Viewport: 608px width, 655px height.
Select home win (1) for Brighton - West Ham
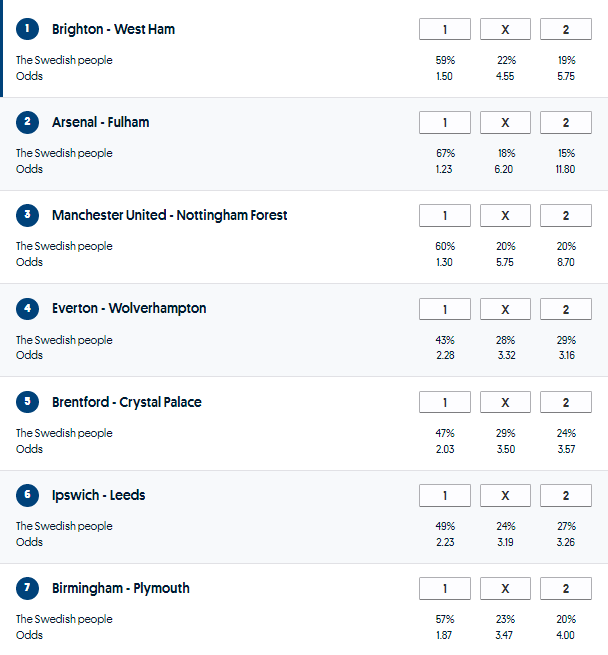pyautogui.click(x=444, y=29)
